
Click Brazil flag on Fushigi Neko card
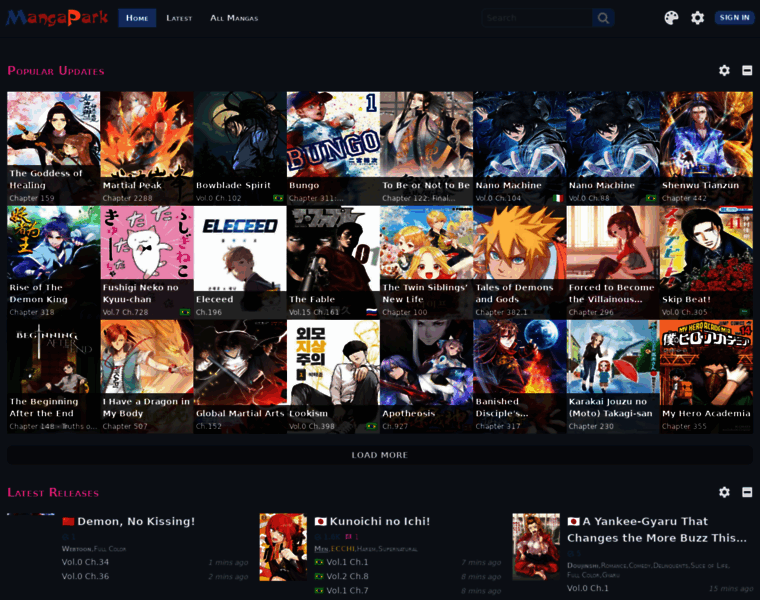[185, 312]
